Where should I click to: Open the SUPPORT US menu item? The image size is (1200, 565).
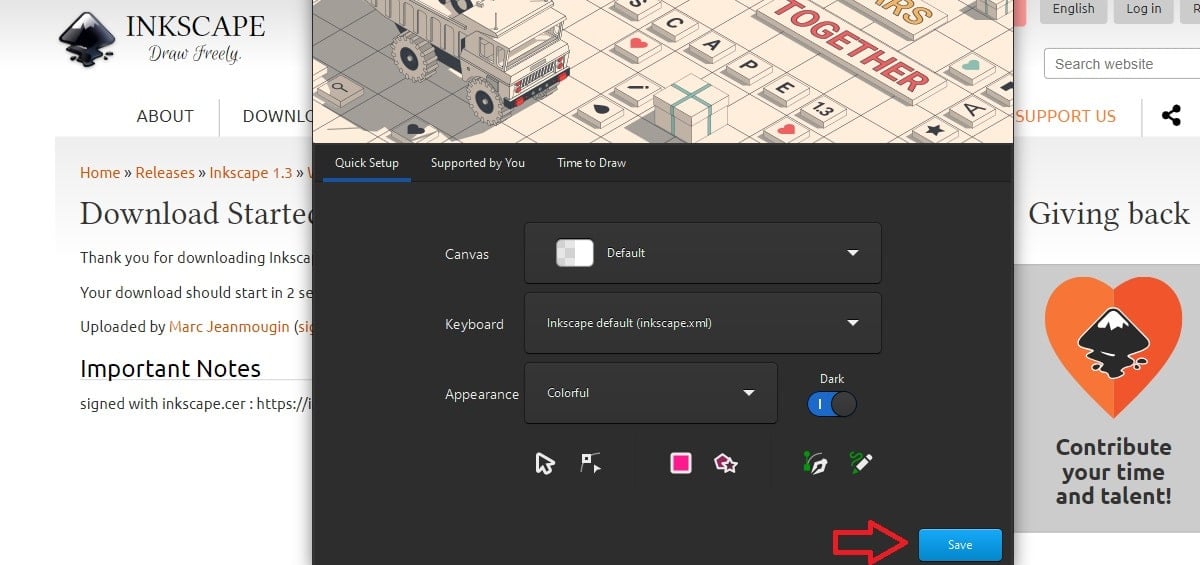click(x=1065, y=116)
